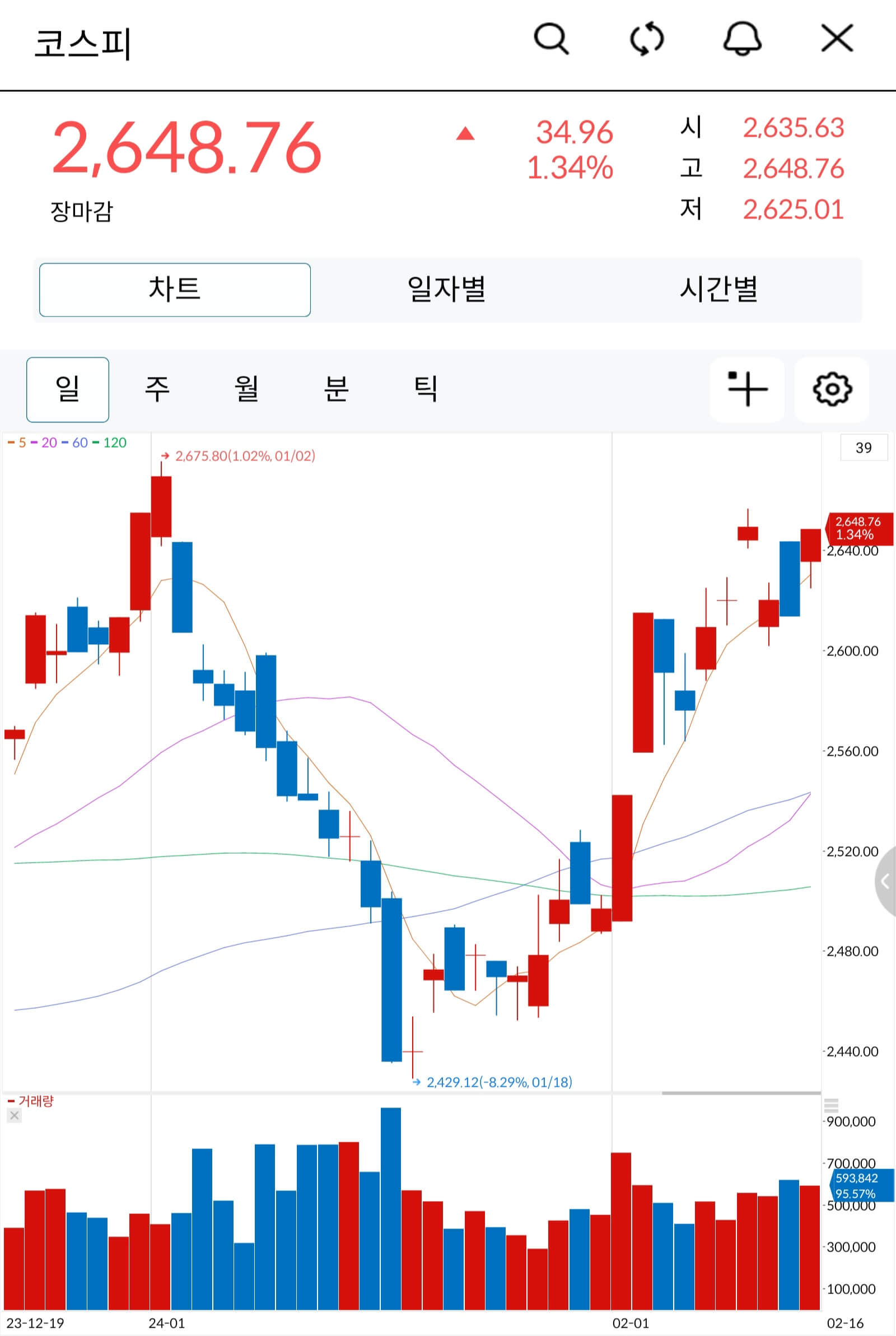Open chart settings gear icon
Image resolution: width=896 pixels, height=1336 pixels.
click(x=832, y=389)
